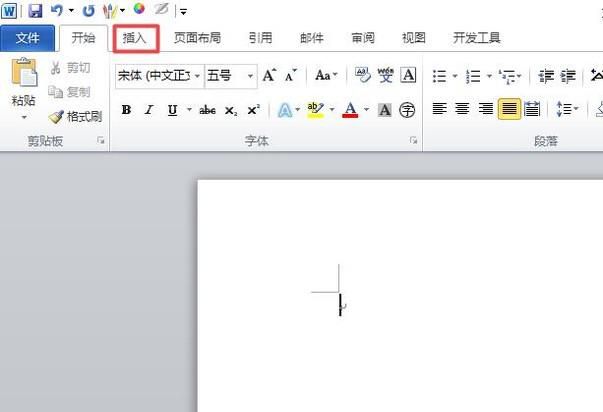Switch to the 插入 (Insert) tab
603x412 pixels.
click(x=136, y=38)
